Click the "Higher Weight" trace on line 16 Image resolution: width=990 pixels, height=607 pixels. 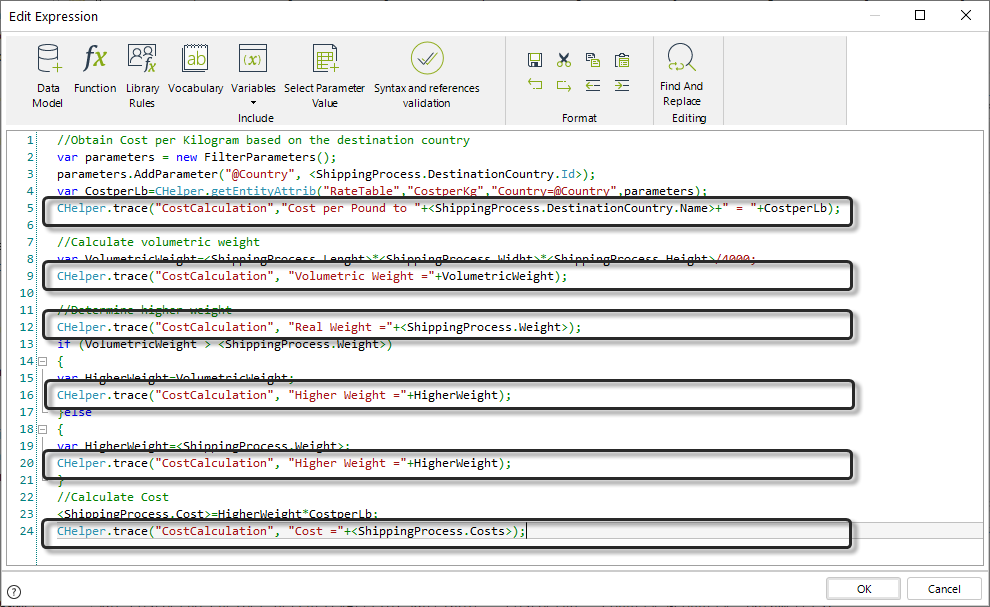point(284,396)
